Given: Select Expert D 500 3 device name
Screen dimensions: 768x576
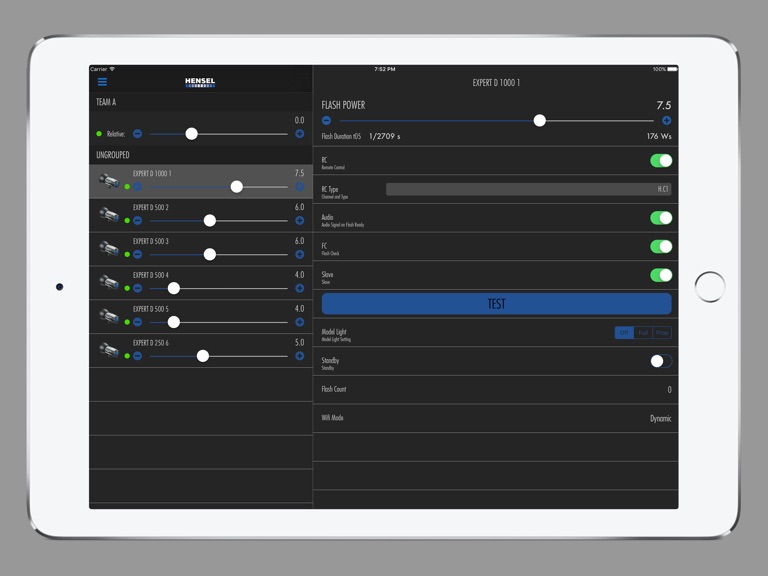Looking at the screenshot, I should 150,241.
